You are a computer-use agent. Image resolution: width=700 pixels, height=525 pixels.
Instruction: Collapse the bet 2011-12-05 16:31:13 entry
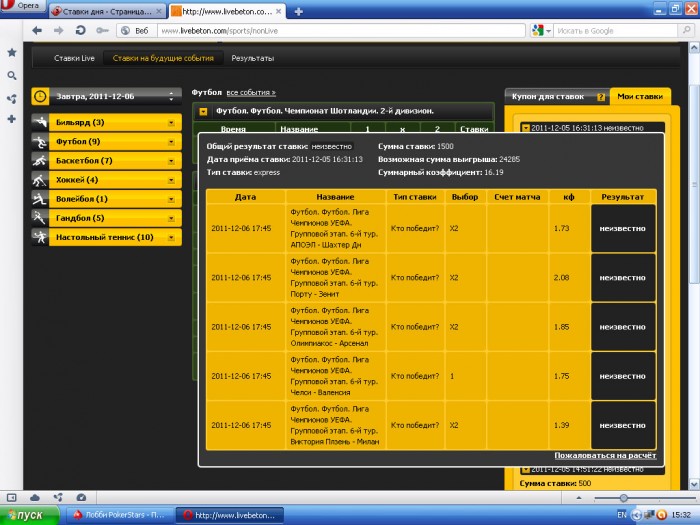coord(526,128)
